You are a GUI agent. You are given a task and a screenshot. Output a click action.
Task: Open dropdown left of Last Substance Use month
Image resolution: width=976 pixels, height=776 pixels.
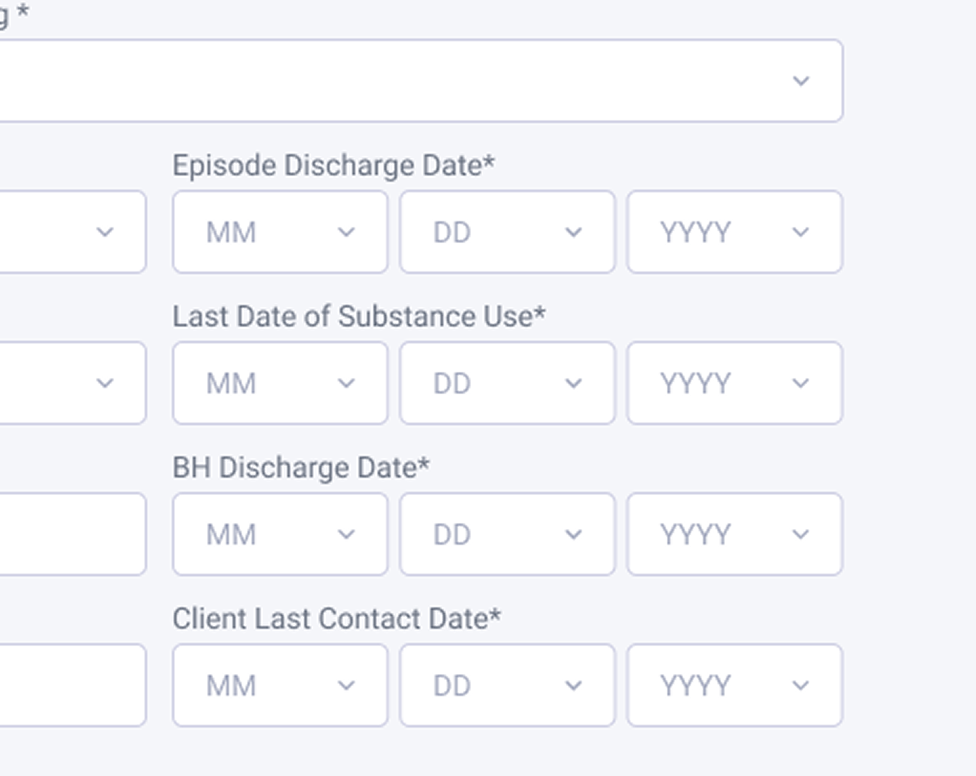(x=70, y=383)
